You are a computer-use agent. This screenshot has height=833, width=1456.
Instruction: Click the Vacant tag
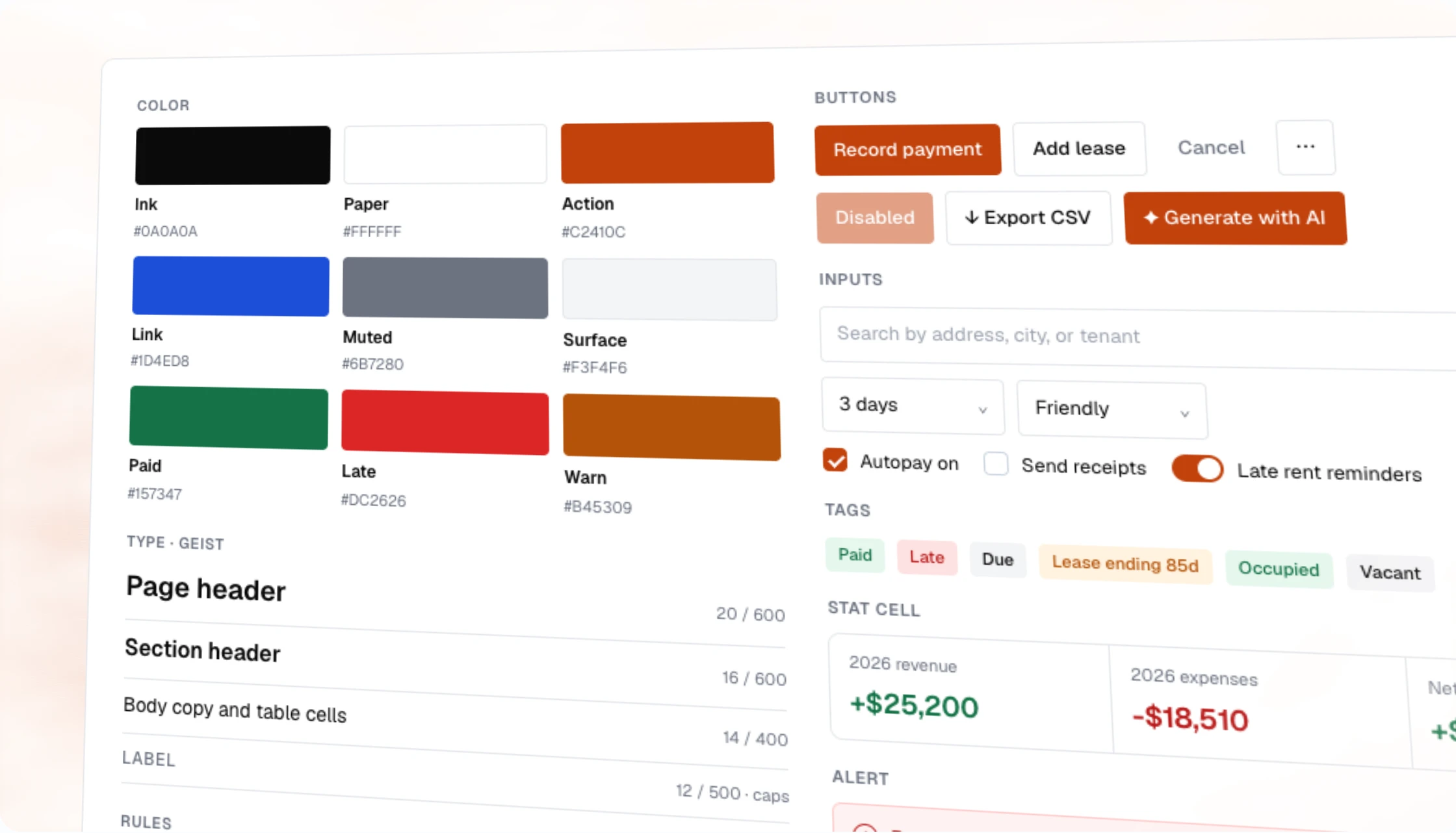click(x=1390, y=573)
